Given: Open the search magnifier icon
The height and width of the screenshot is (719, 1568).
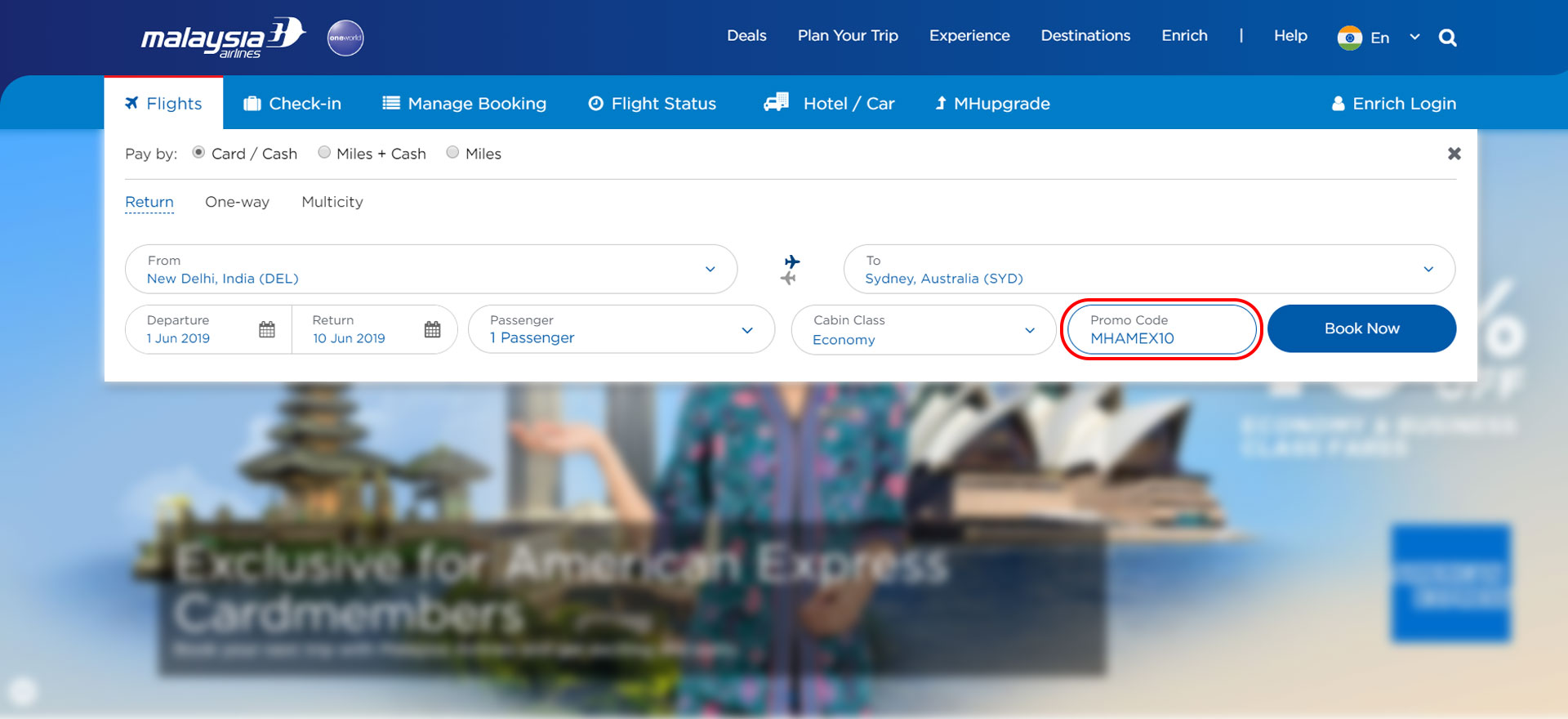Looking at the screenshot, I should [1447, 38].
